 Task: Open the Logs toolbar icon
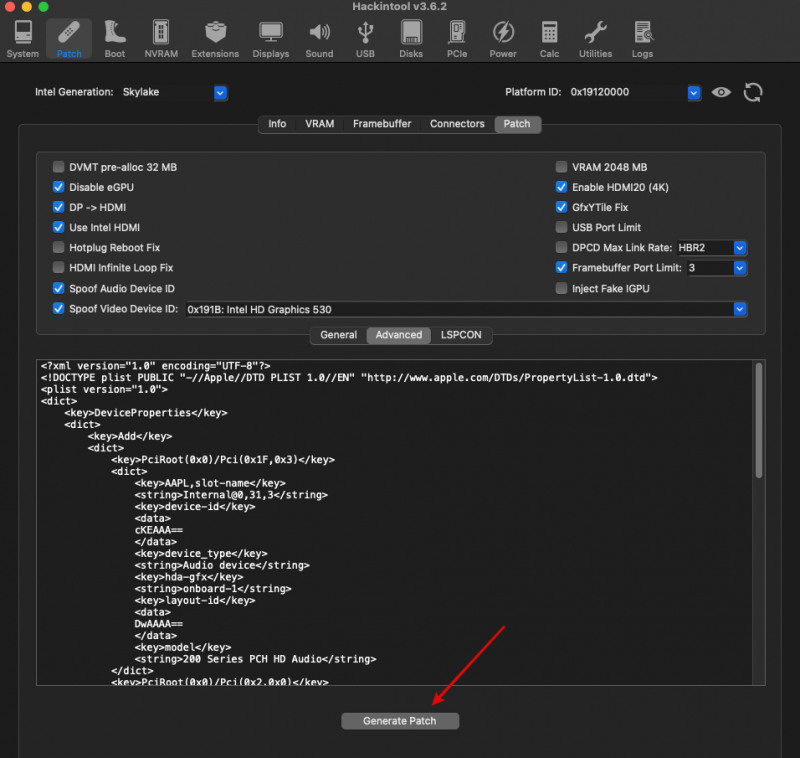[643, 38]
